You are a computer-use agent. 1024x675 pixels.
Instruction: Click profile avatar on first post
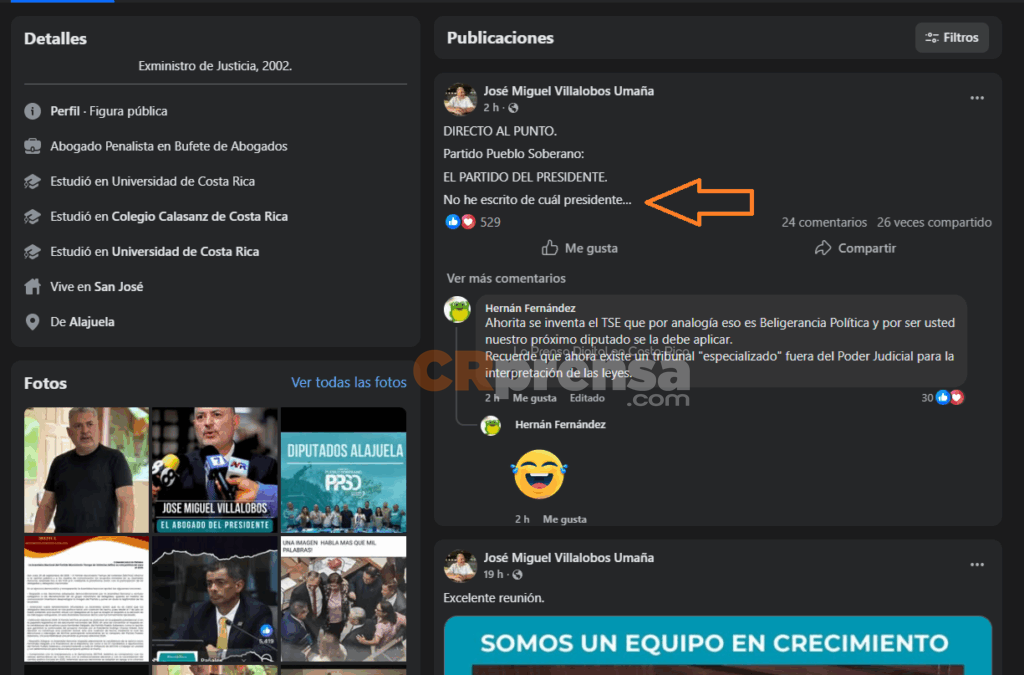tap(460, 99)
